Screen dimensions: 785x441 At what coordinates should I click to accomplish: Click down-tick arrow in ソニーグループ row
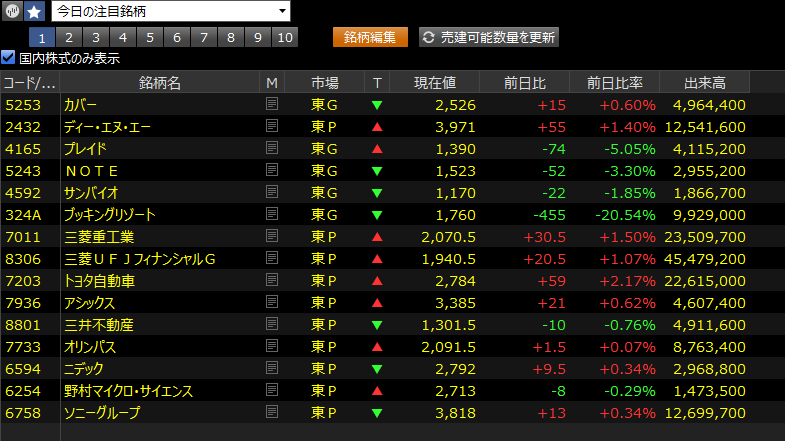click(x=377, y=413)
